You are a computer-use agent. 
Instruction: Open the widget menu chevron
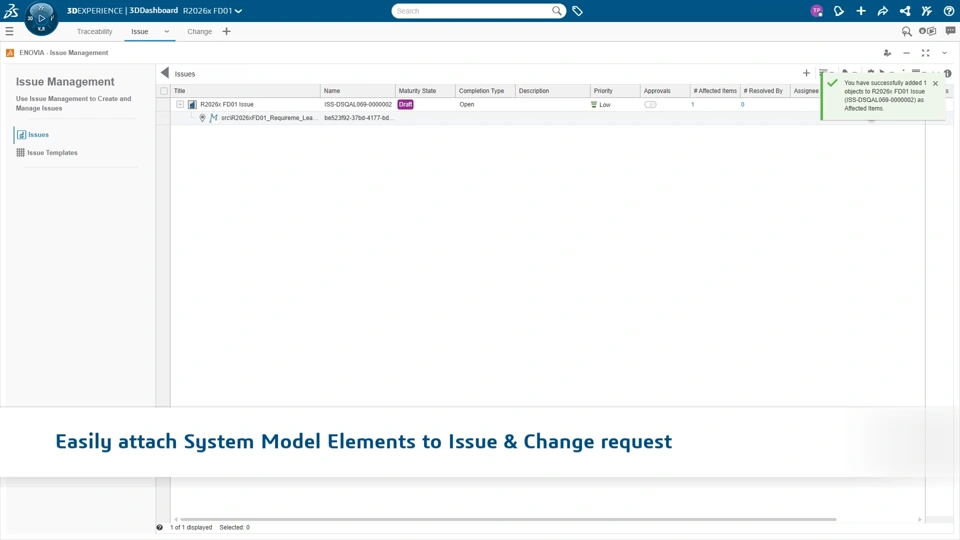(945, 53)
